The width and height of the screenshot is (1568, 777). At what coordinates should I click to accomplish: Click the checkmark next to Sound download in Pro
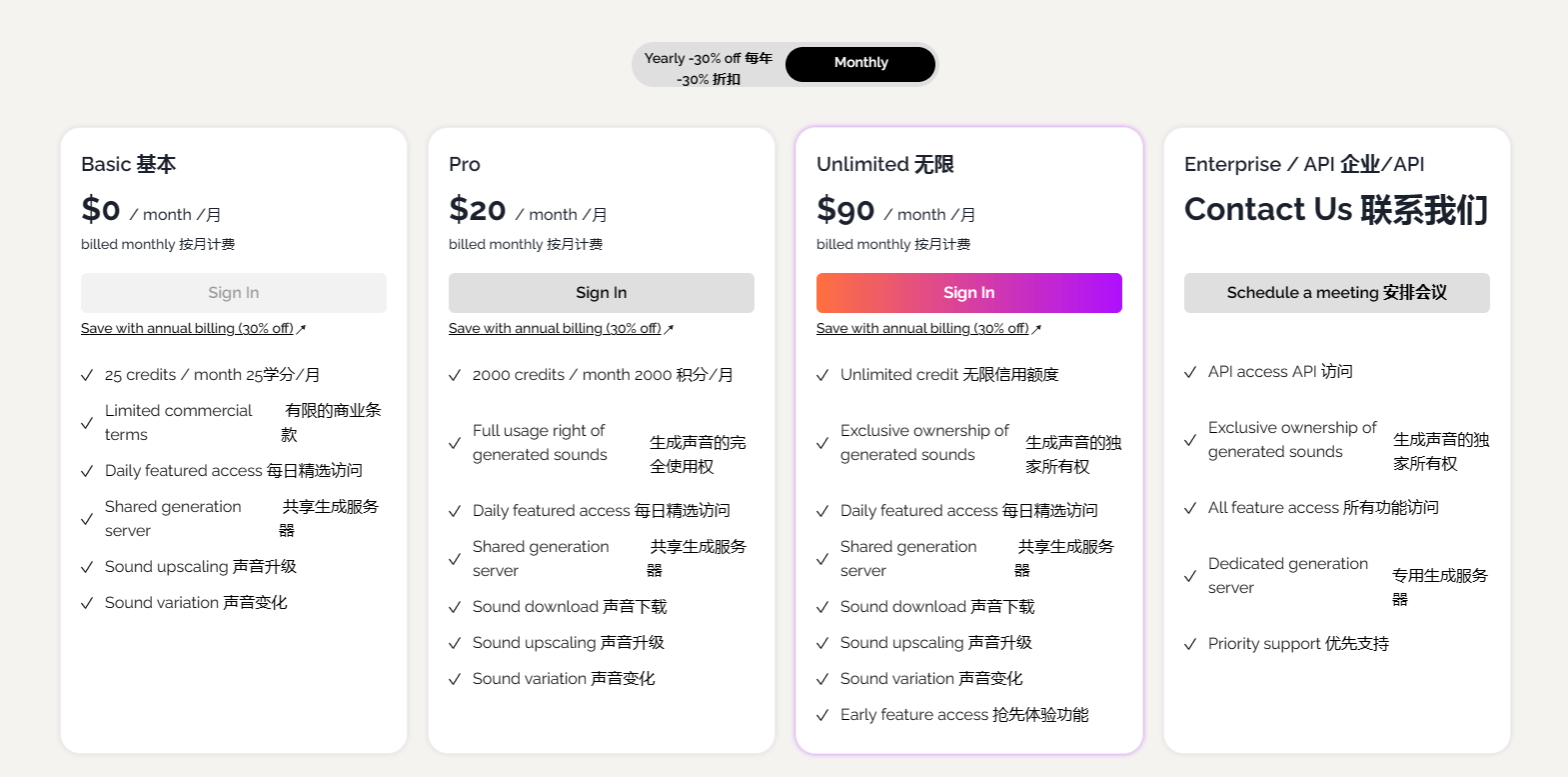click(x=456, y=606)
